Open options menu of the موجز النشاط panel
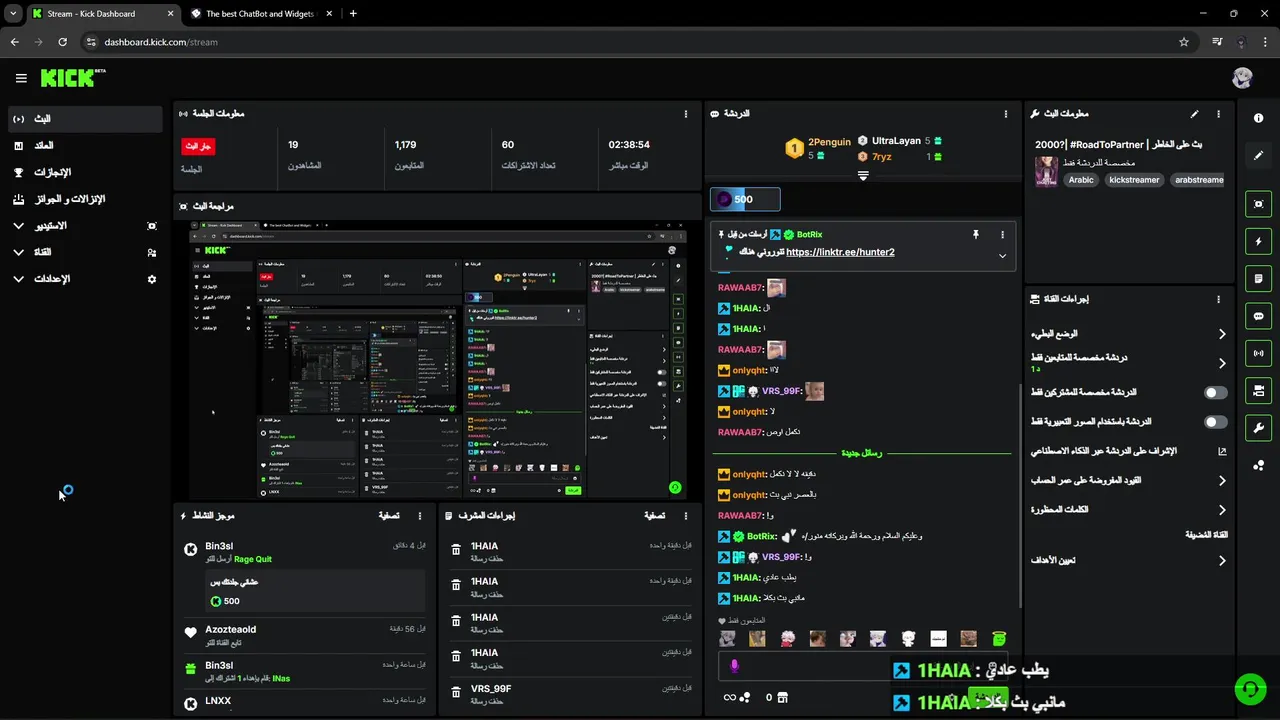This screenshot has width=1280, height=720. pyautogui.click(x=420, y=516)
